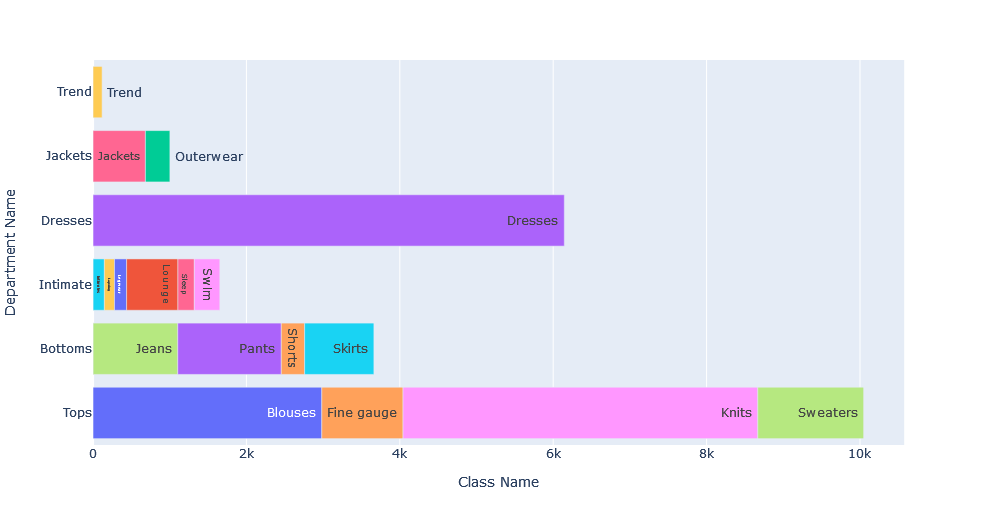Click the red Lounge bar segment
Image resolution: width=983 pixels, height=525 pixels.
[152, 285]
